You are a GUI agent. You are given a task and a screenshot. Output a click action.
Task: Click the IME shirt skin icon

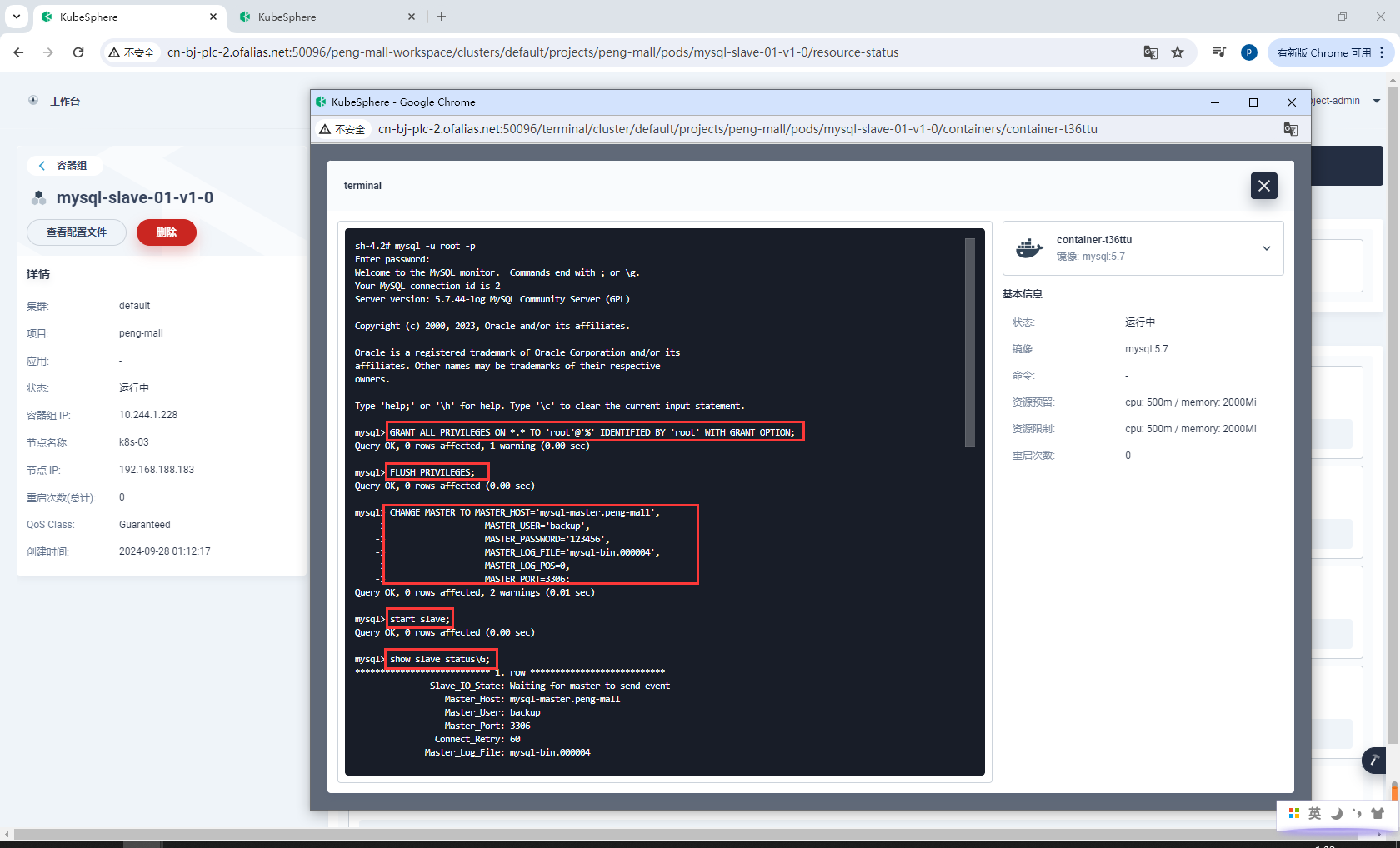pyautogui.click(x=1377, y=813)
